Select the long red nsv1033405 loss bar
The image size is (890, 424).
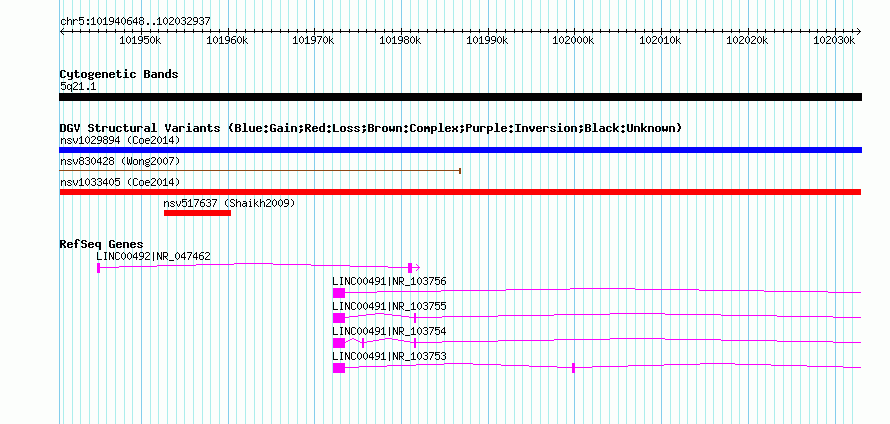pyautogui.click(x=460, y=192)
